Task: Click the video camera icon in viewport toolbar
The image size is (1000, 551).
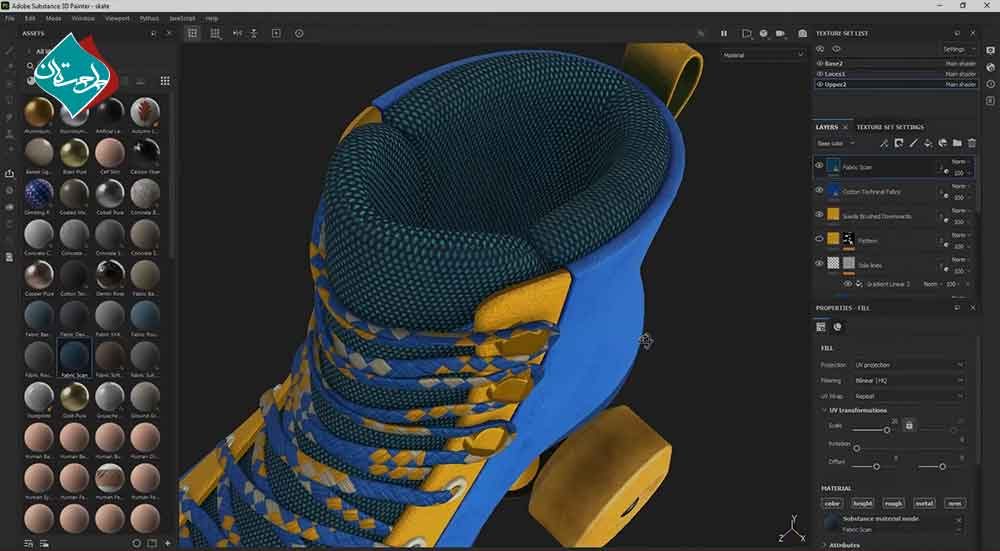Action: click(x=780, y=33)
